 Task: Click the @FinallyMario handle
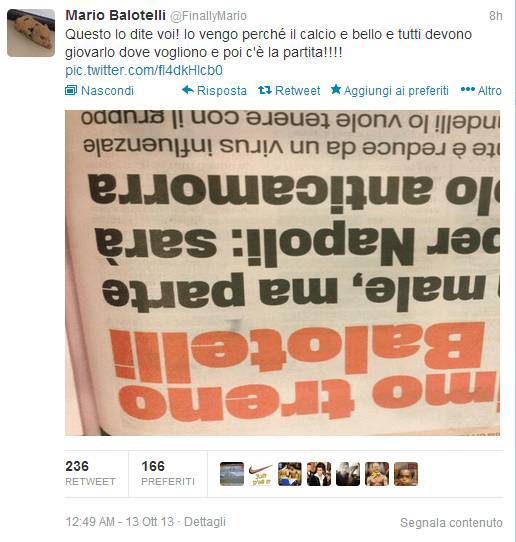209,16
